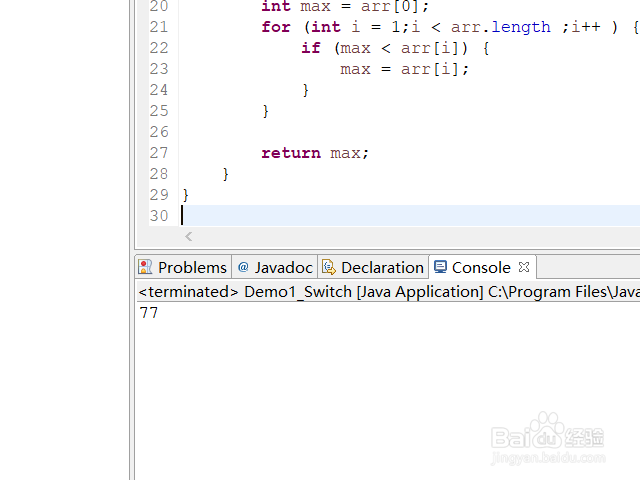The width and height of the screenshot is (640, 480).
Task: Click the Problems tab icon
Action: click(x=145, y=267)
